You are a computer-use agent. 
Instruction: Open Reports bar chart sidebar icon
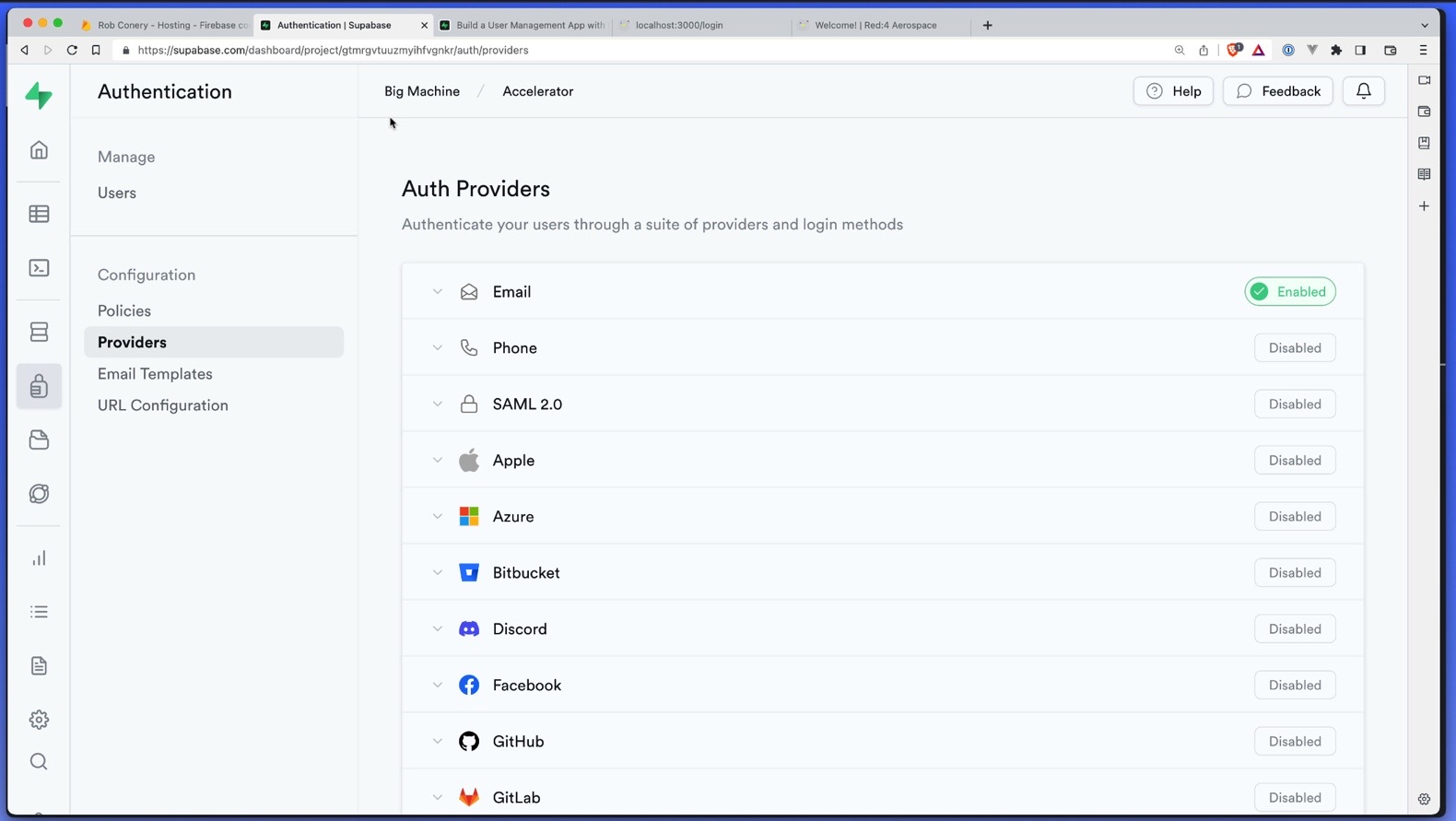point(39,558)
